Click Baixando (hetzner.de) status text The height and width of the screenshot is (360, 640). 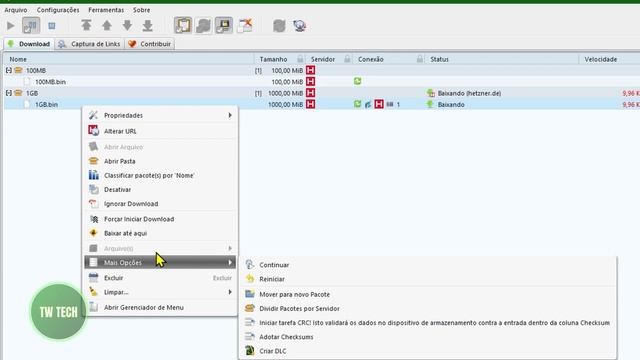click(x=469, y=93)
